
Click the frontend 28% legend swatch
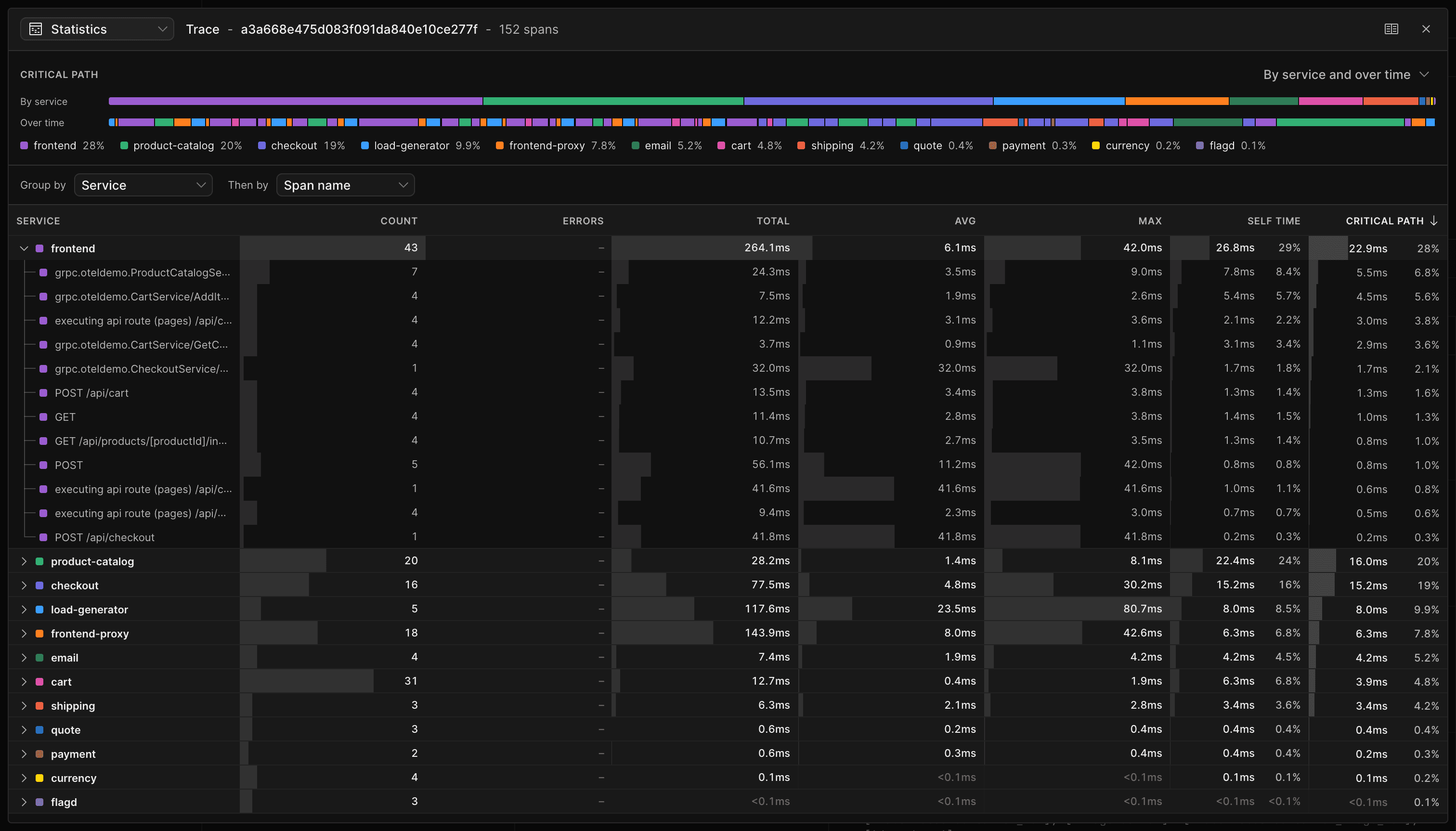pos(24,145)
